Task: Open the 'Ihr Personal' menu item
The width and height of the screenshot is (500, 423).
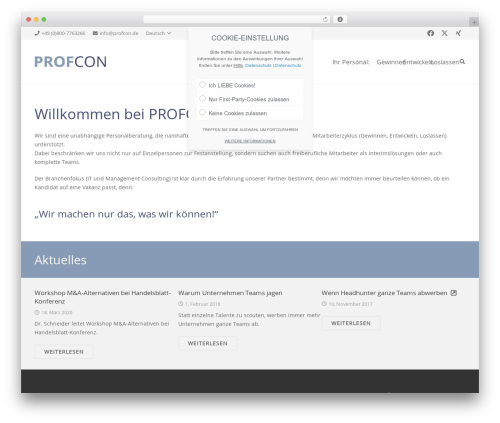Action: coord(351,62)
